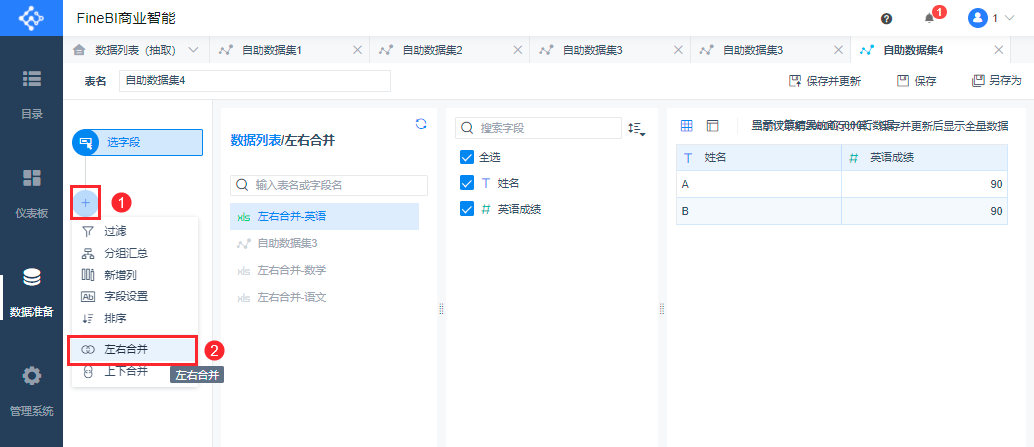Refresh the data list with reload icon
1034x447 pixels.
pos(421,123)
